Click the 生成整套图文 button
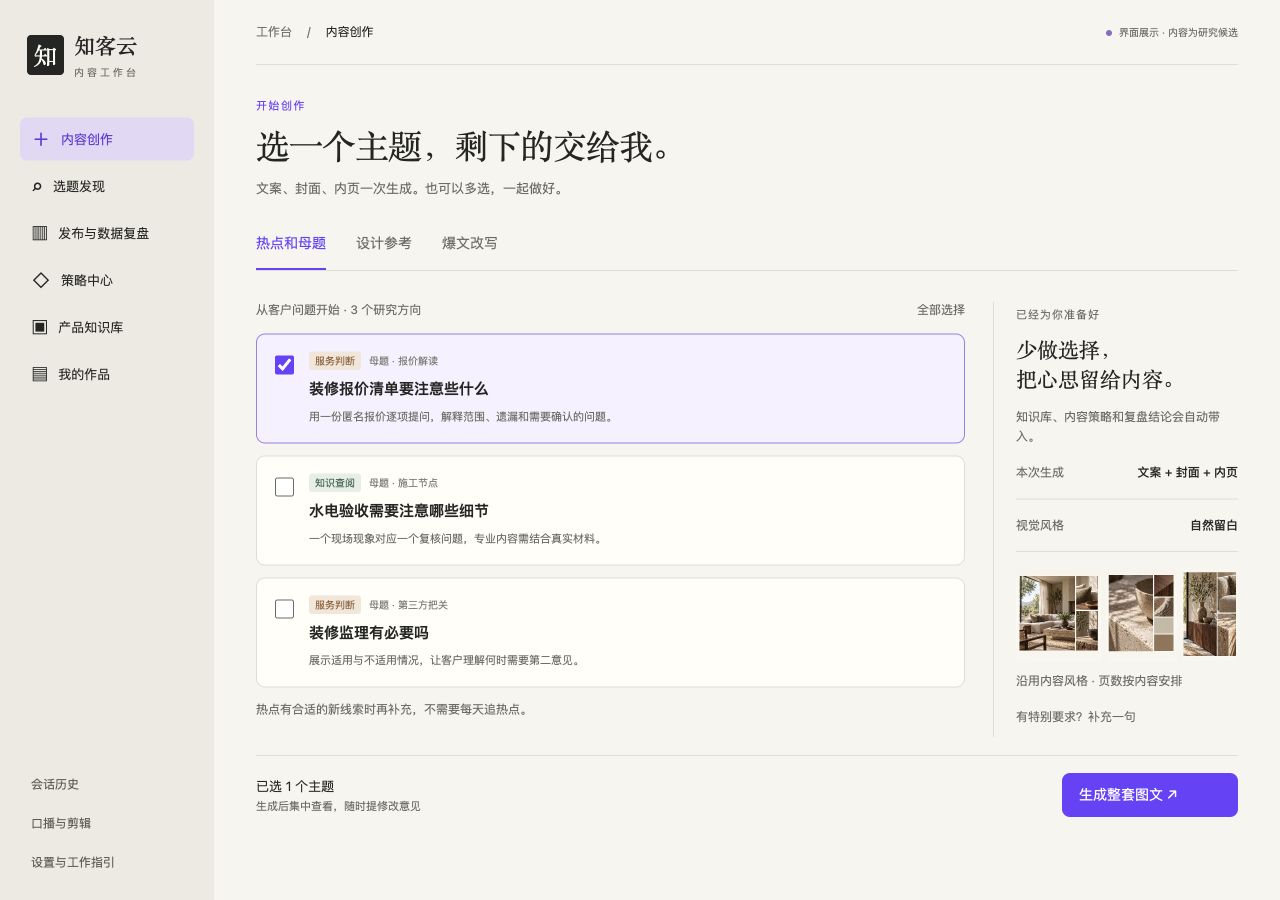This screenshot has height=900, width=1280. [1150, 795]
